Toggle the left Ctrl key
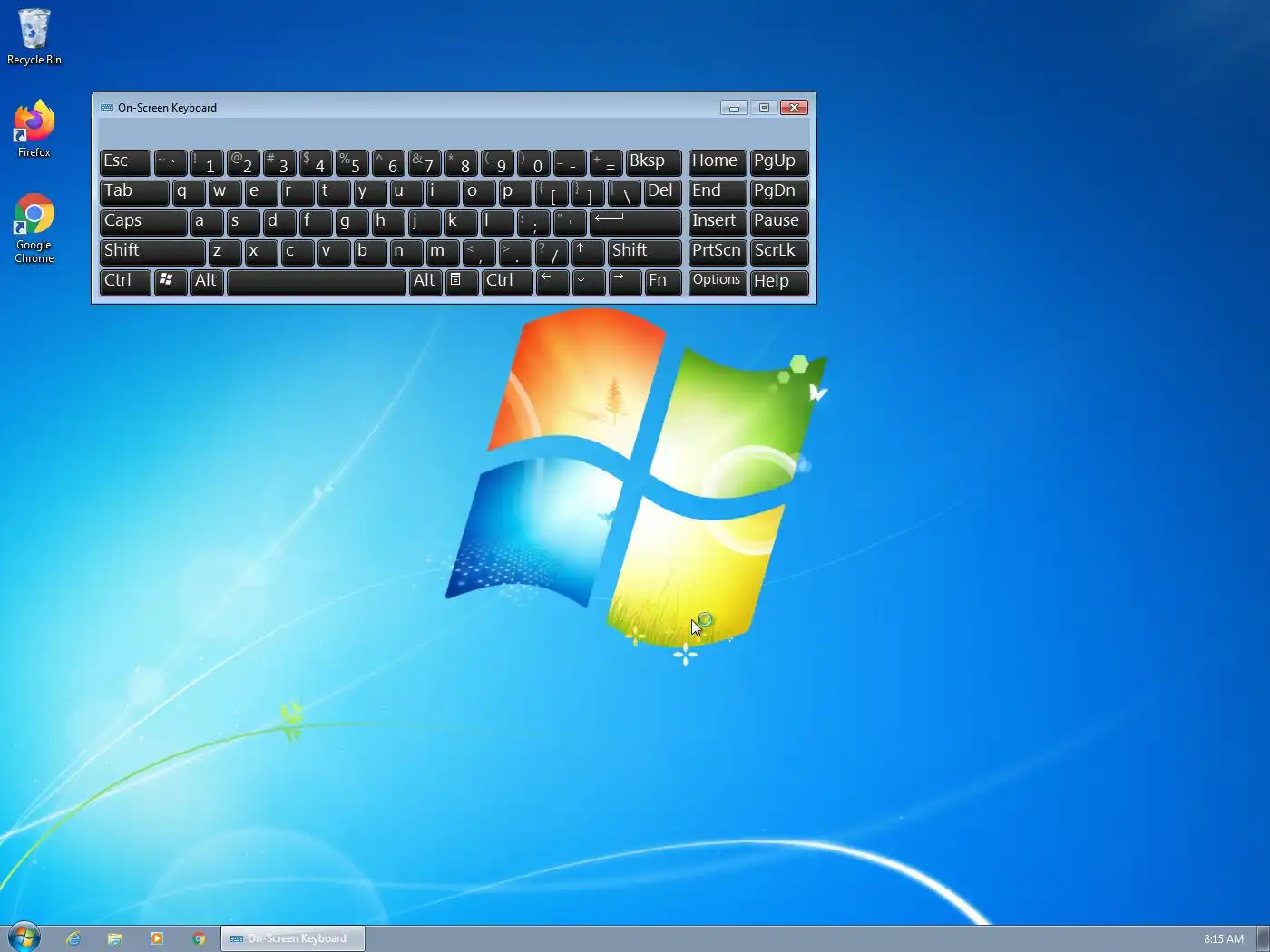Viewport: 1270px width, 952px height. point(125,282)
